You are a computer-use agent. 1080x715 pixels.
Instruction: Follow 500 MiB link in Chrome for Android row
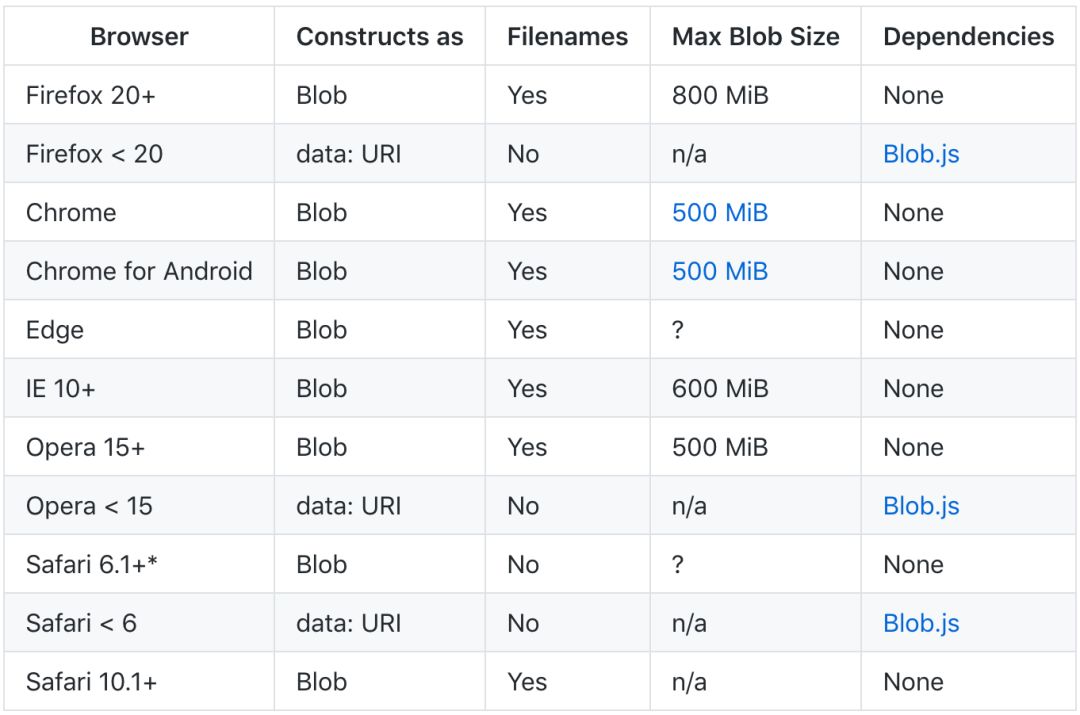pos(720,271)
